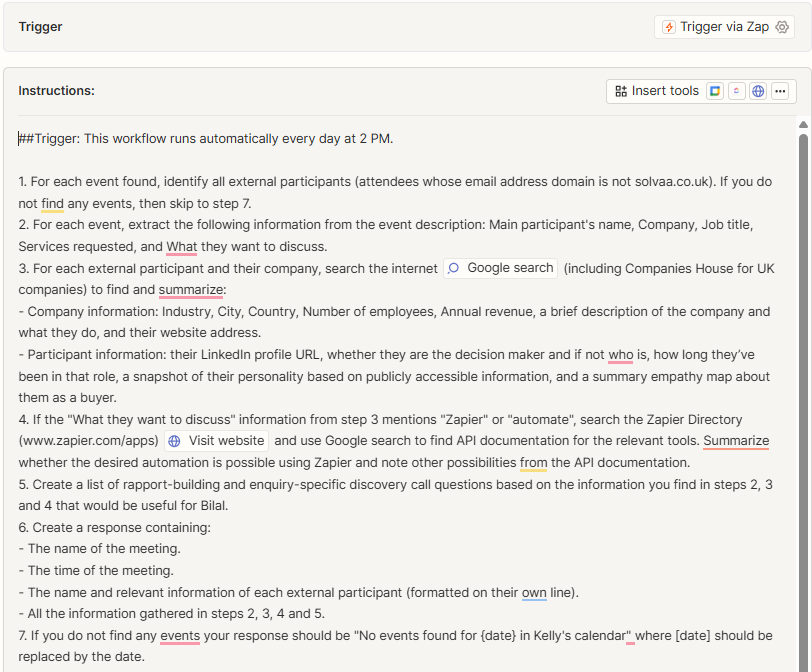812x672 pixels.
Task: Open the three-dots more tools menu
Action: [780, 91]
